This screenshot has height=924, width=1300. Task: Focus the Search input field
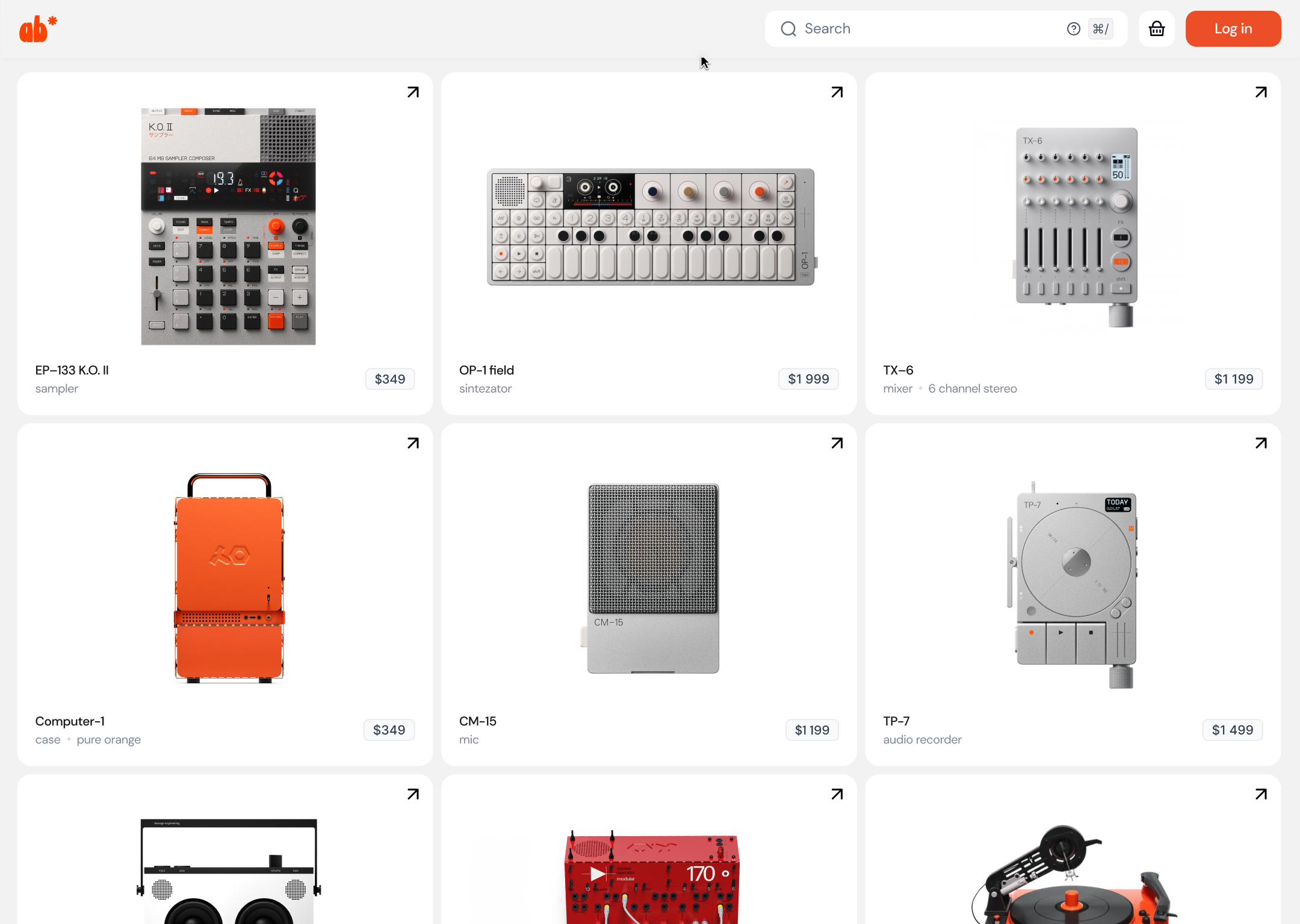[946, 29]
